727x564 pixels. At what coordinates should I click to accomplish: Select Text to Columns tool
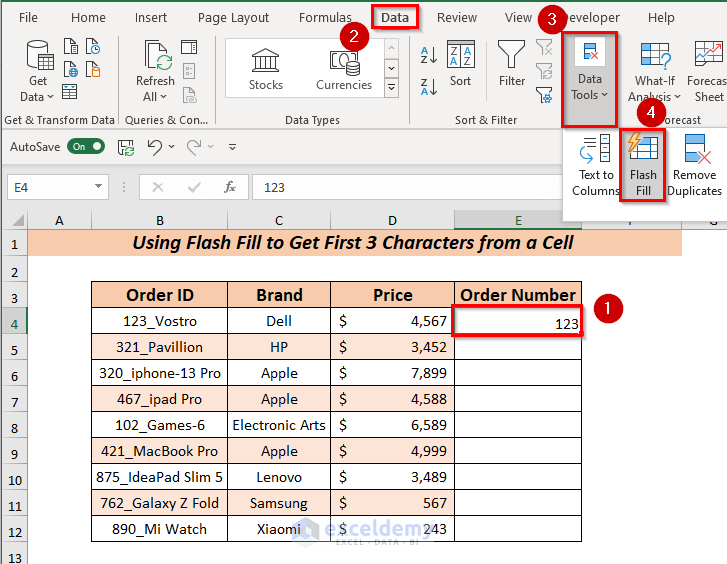pos(596,165)
